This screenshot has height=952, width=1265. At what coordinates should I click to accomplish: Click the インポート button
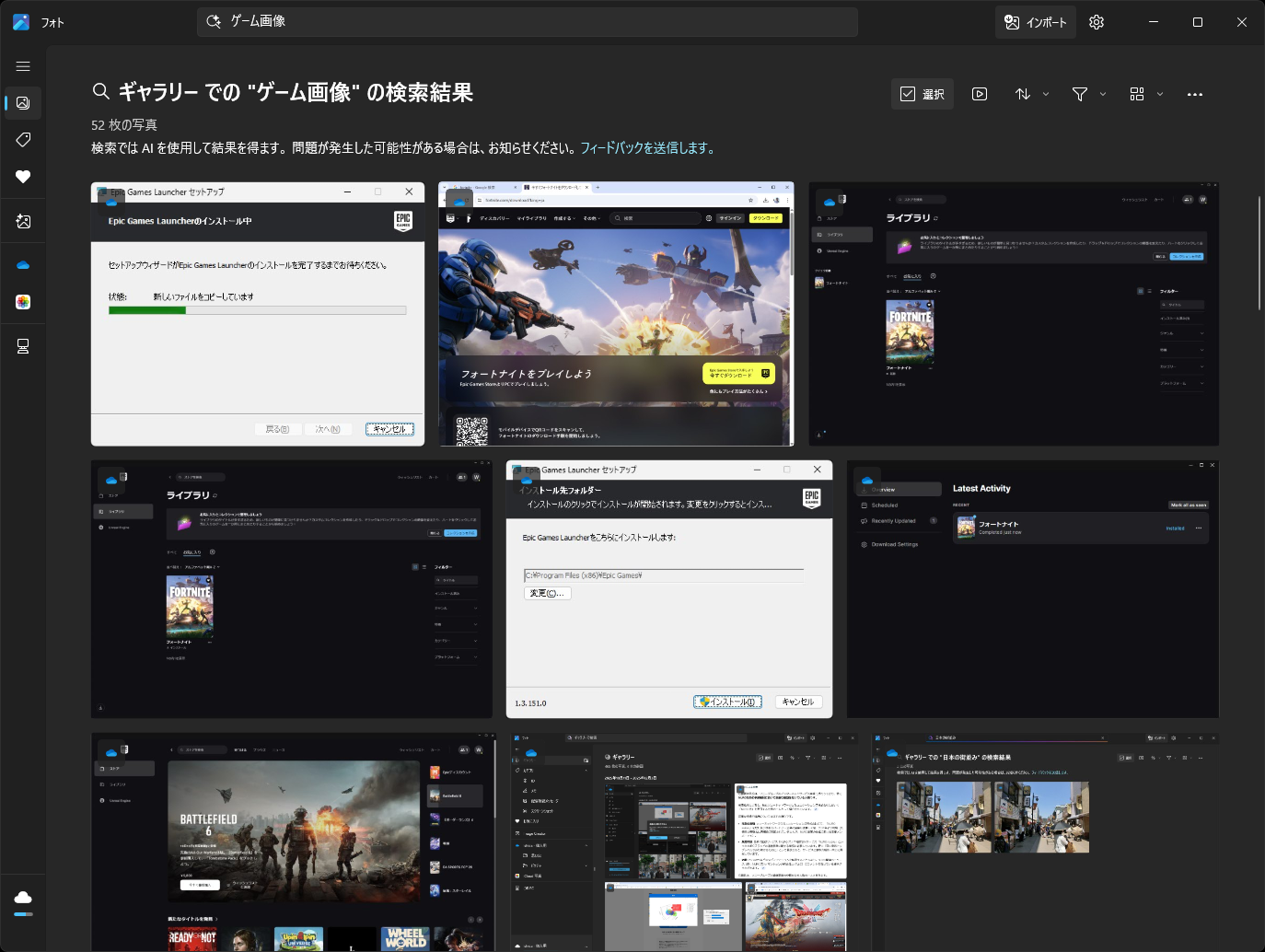point(1035,21)
